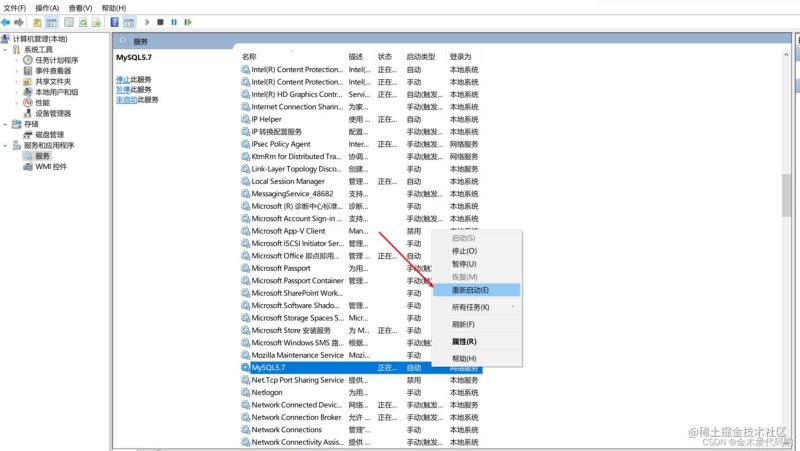Click the forward arrow toolbar icon
This screenshot has height=451, width=800.
pyautogui.click(x=18, y=21)
